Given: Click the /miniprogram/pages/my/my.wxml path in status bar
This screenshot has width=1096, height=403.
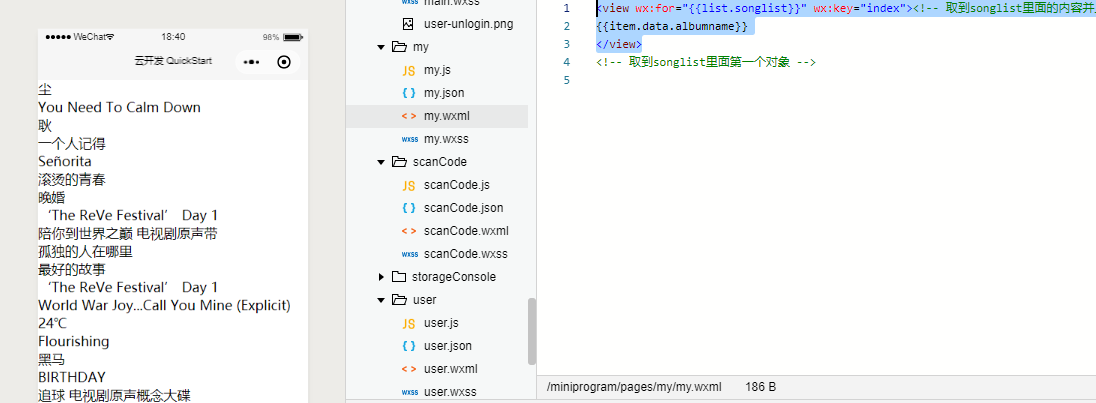Looking at the screenshot, I should coord(634,386).
